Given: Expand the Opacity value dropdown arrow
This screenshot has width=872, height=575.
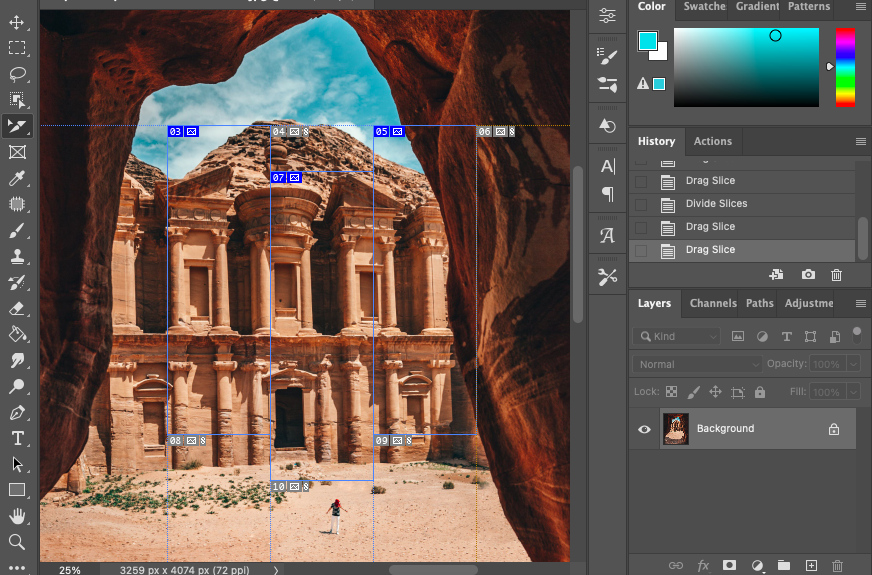Looking at the screenshot, I should click(x=853, y=365).
